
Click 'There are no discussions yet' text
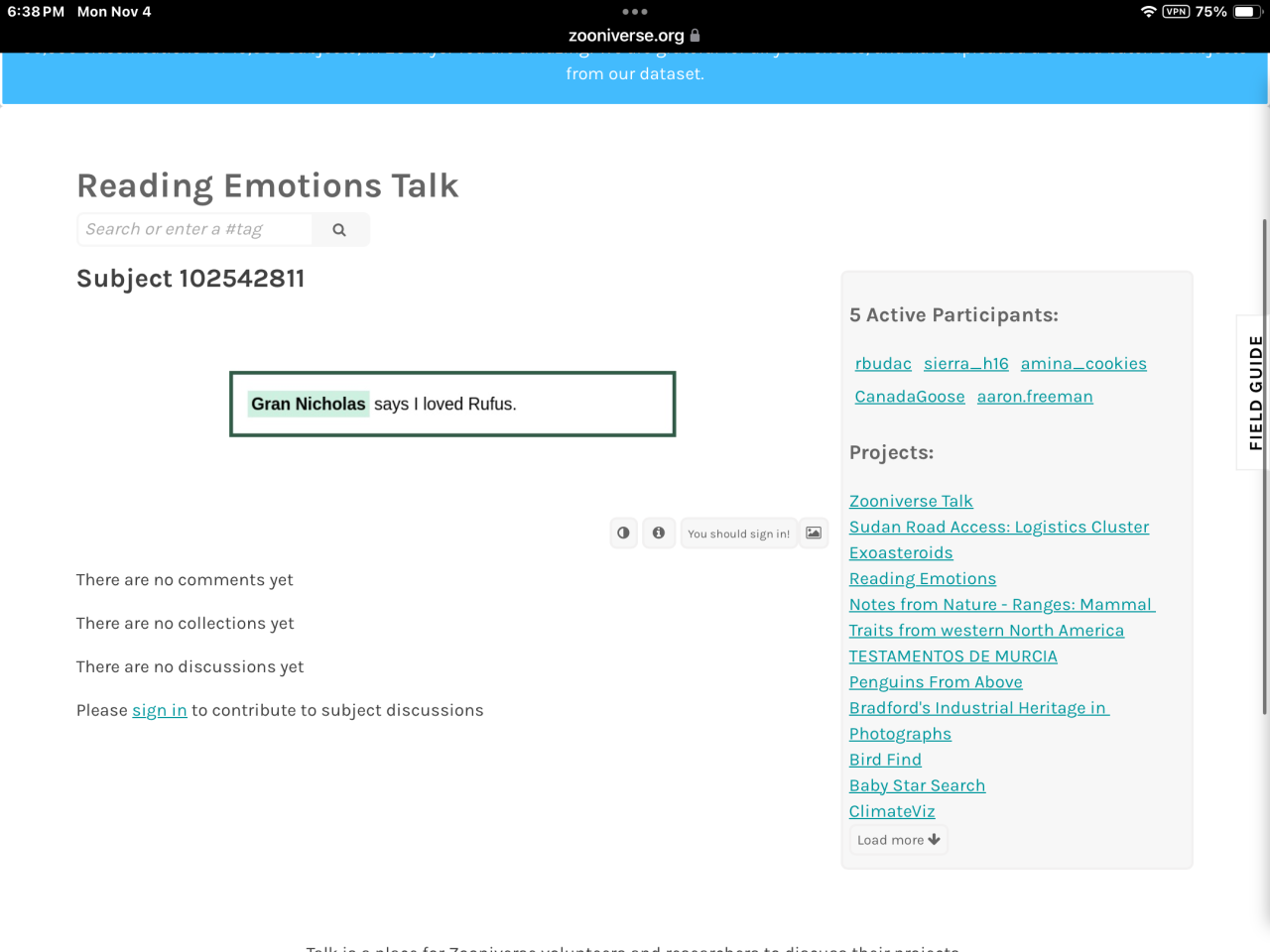190,667
